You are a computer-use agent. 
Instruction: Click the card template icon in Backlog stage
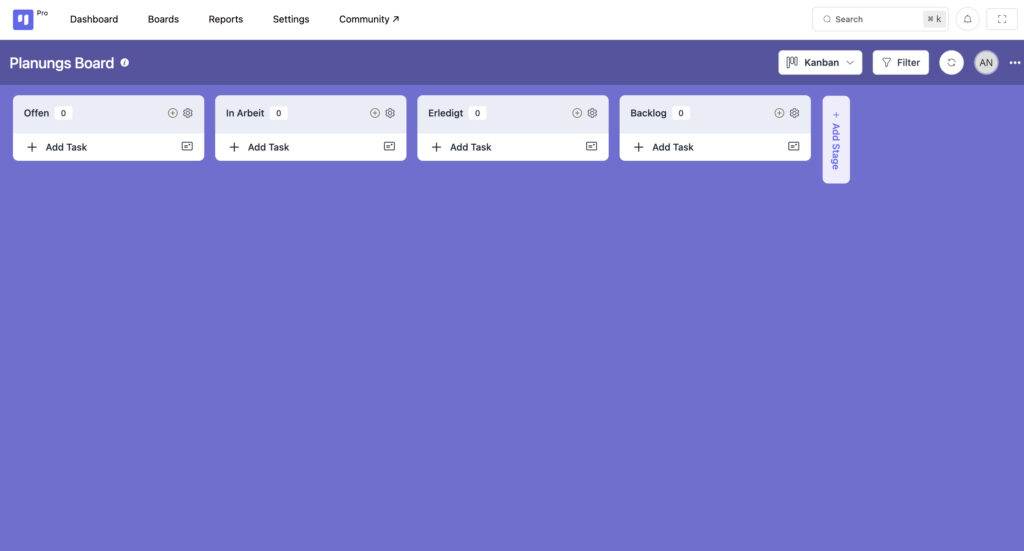pos(793,146)
